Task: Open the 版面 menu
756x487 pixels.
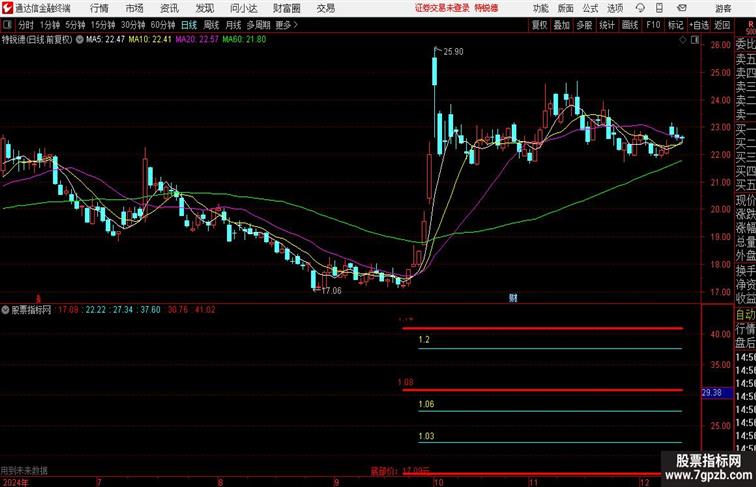Action: pos(566,8)
